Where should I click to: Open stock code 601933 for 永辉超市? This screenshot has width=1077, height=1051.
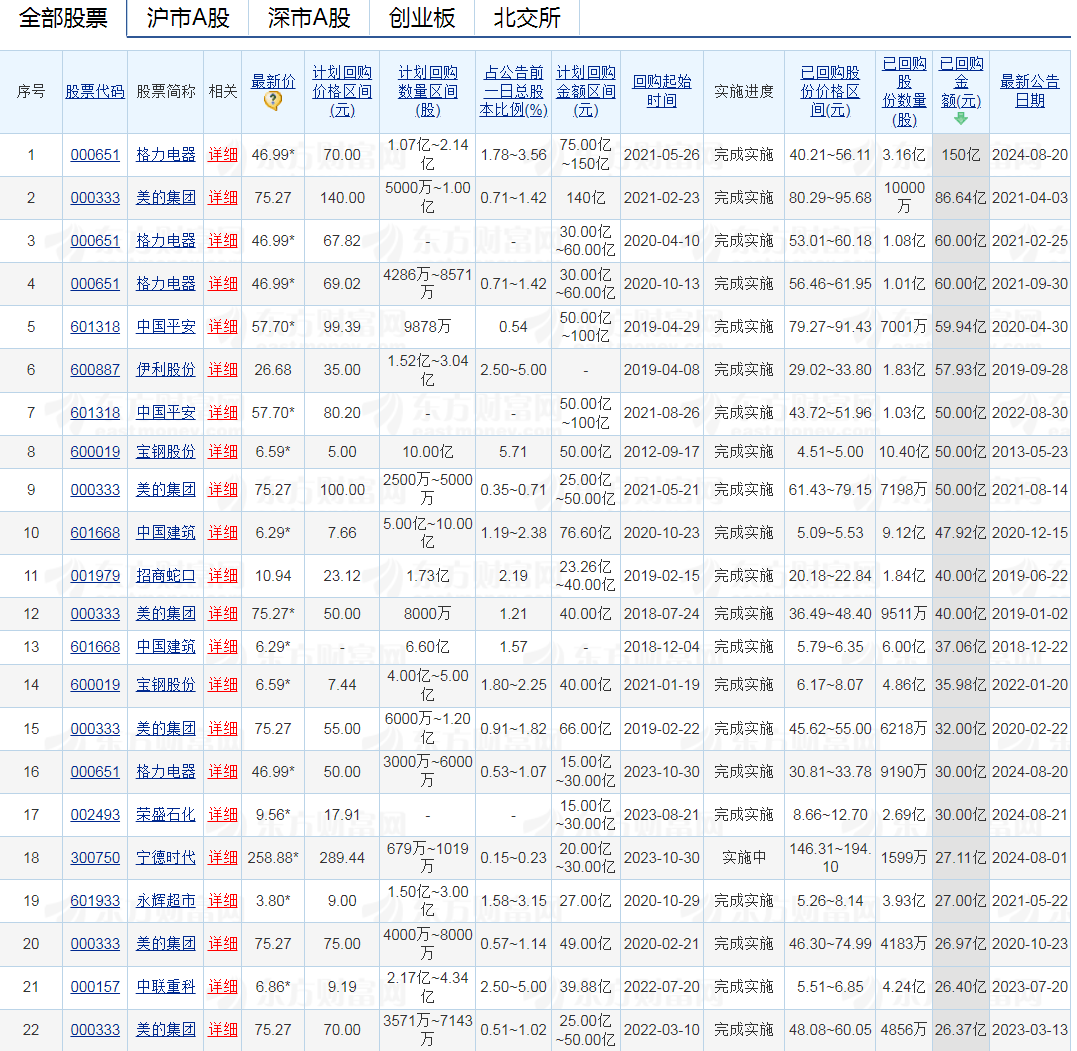point(95,901)
